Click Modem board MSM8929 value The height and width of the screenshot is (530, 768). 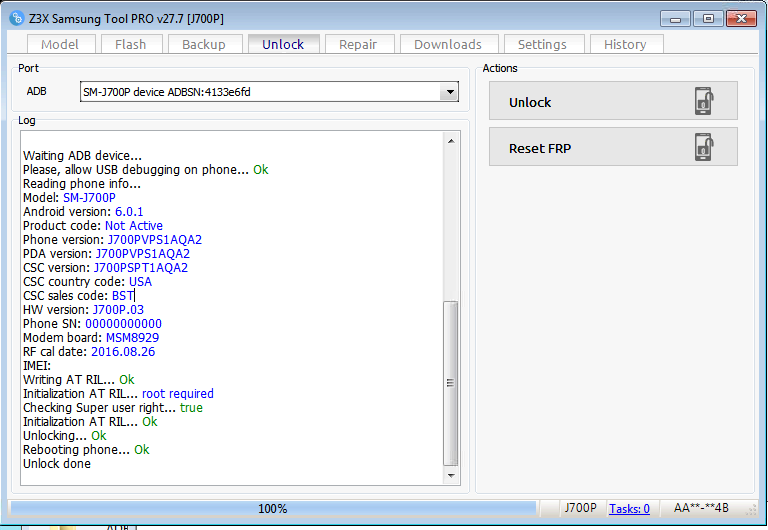[132, 337]
